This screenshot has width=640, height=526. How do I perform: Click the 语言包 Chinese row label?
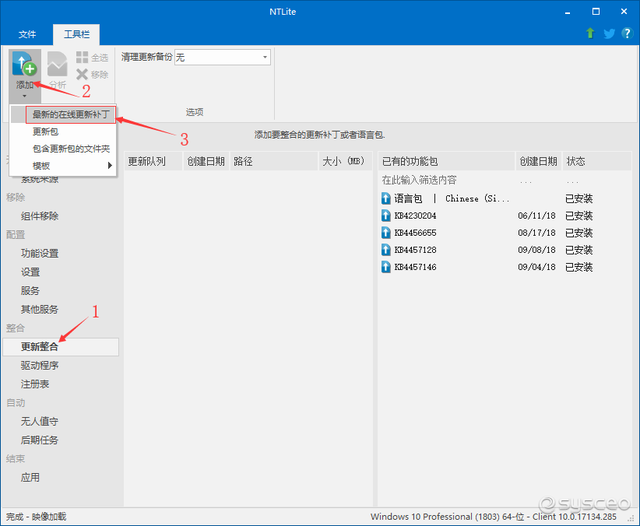452,199
